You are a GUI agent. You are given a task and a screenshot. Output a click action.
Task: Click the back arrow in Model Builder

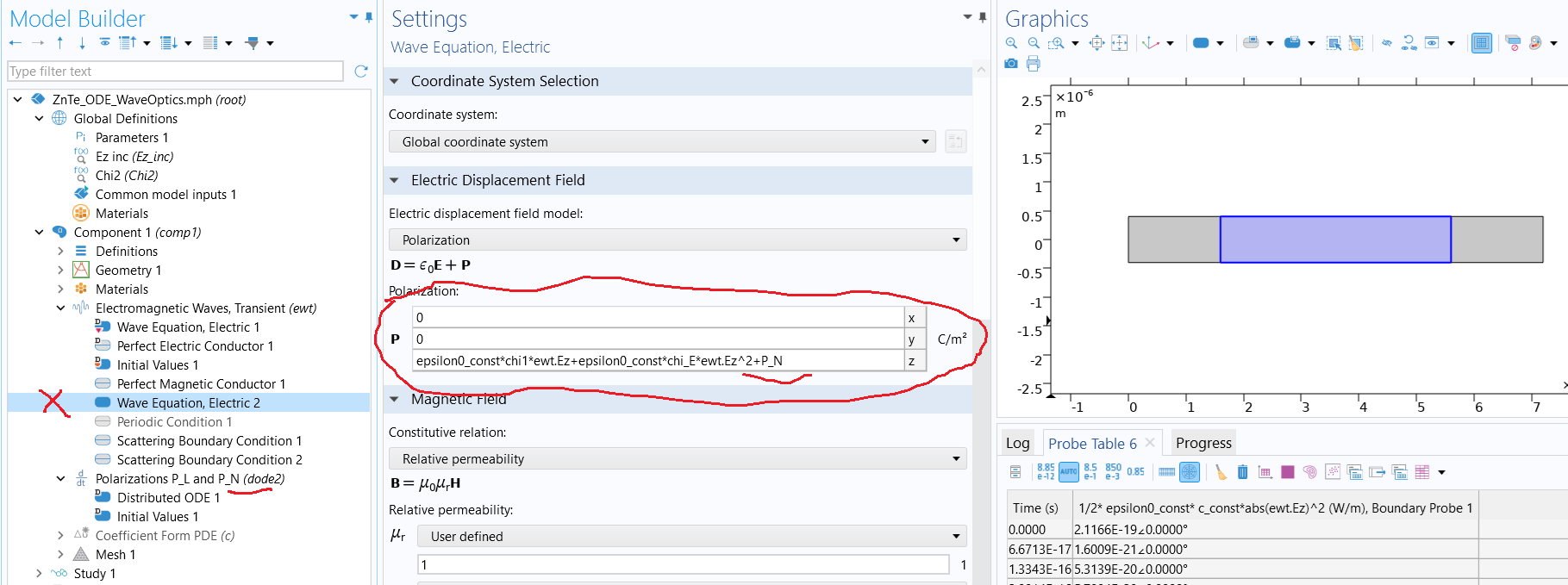16,43
